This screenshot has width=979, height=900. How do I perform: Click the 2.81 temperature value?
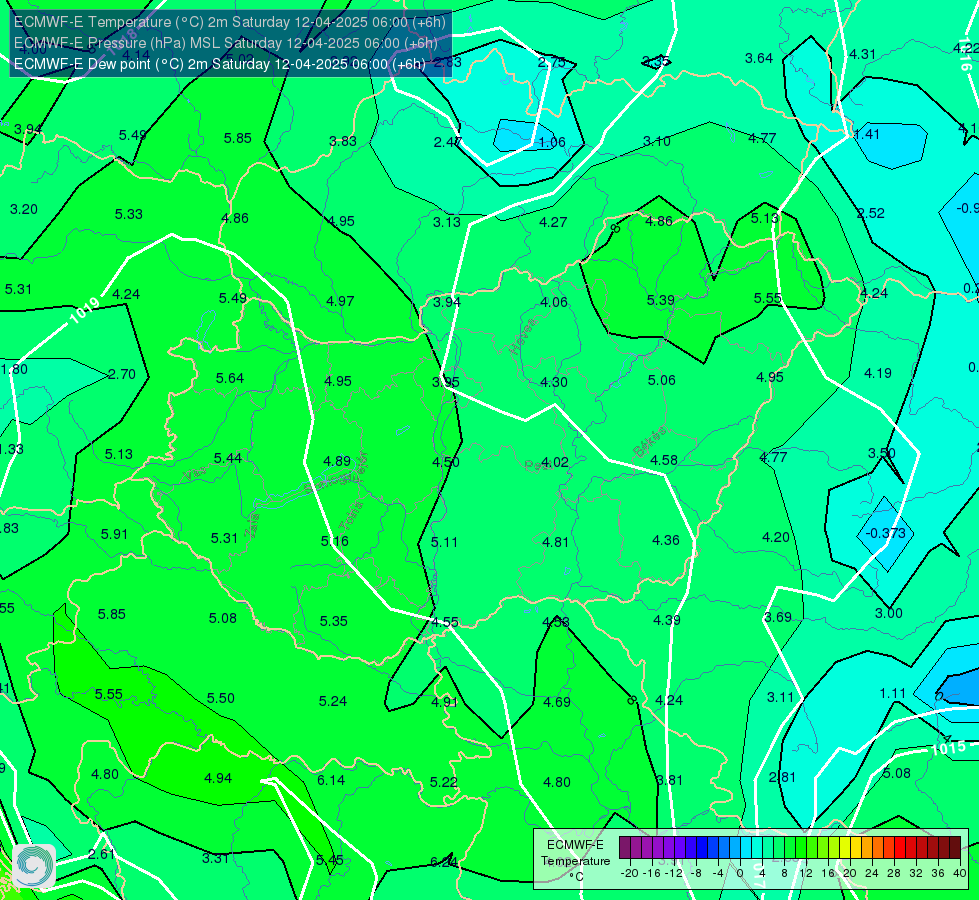[x=782, y=778]
